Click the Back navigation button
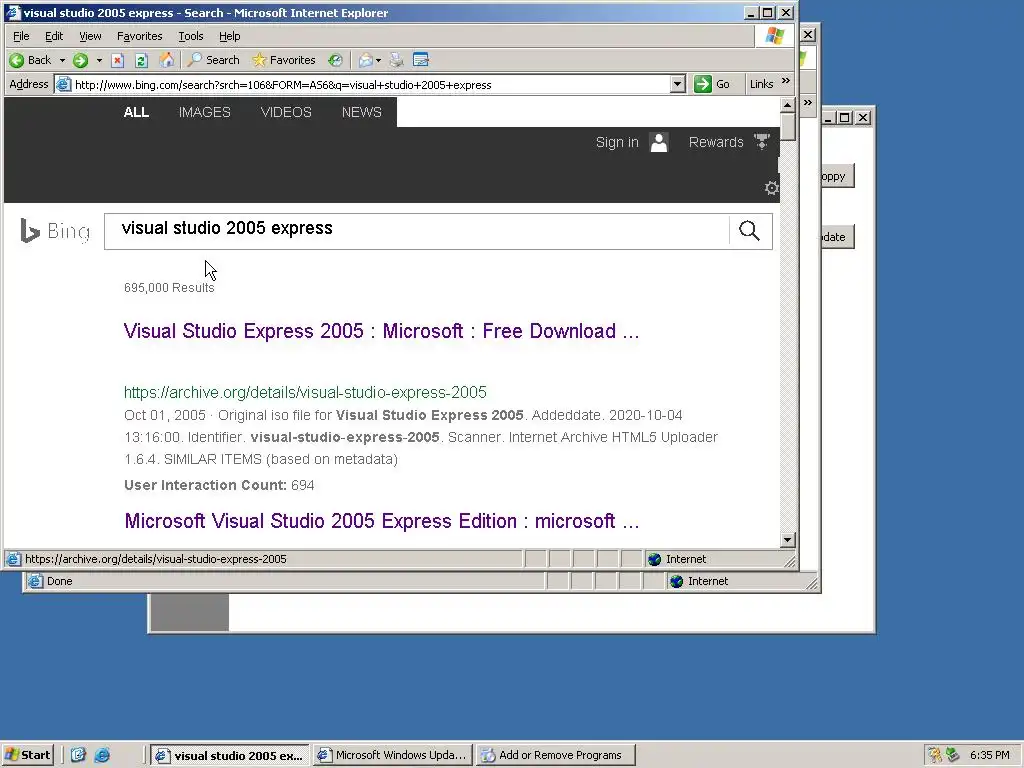This screenshot has width=1024, height=768. 31,60
